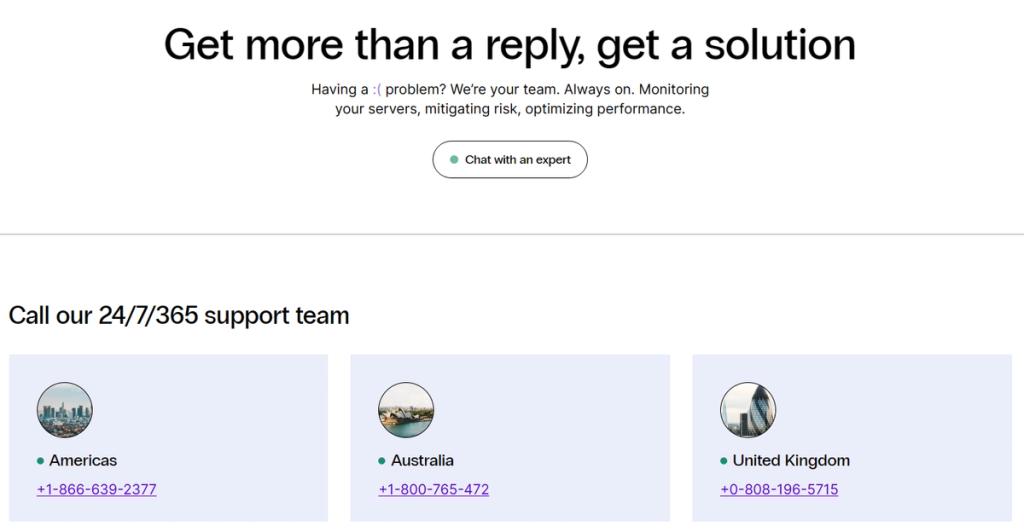Call the Americas number +1-866-639-2377
1024x532 pixels.
(97, 489)
